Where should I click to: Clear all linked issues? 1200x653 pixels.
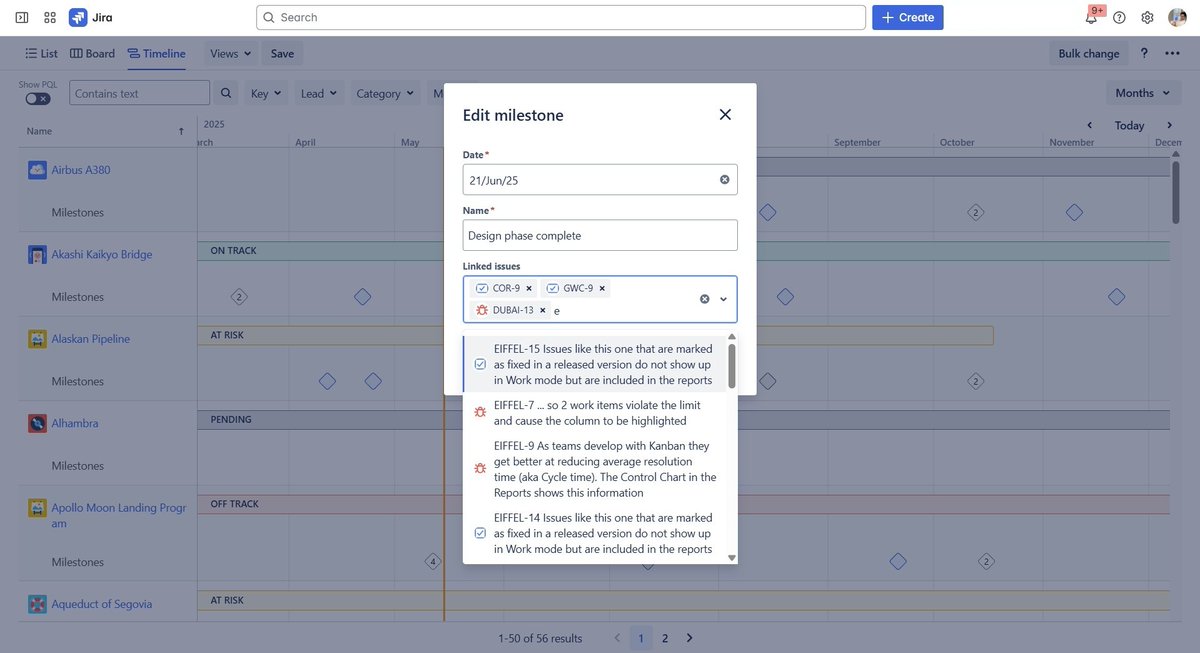[704, 299]
